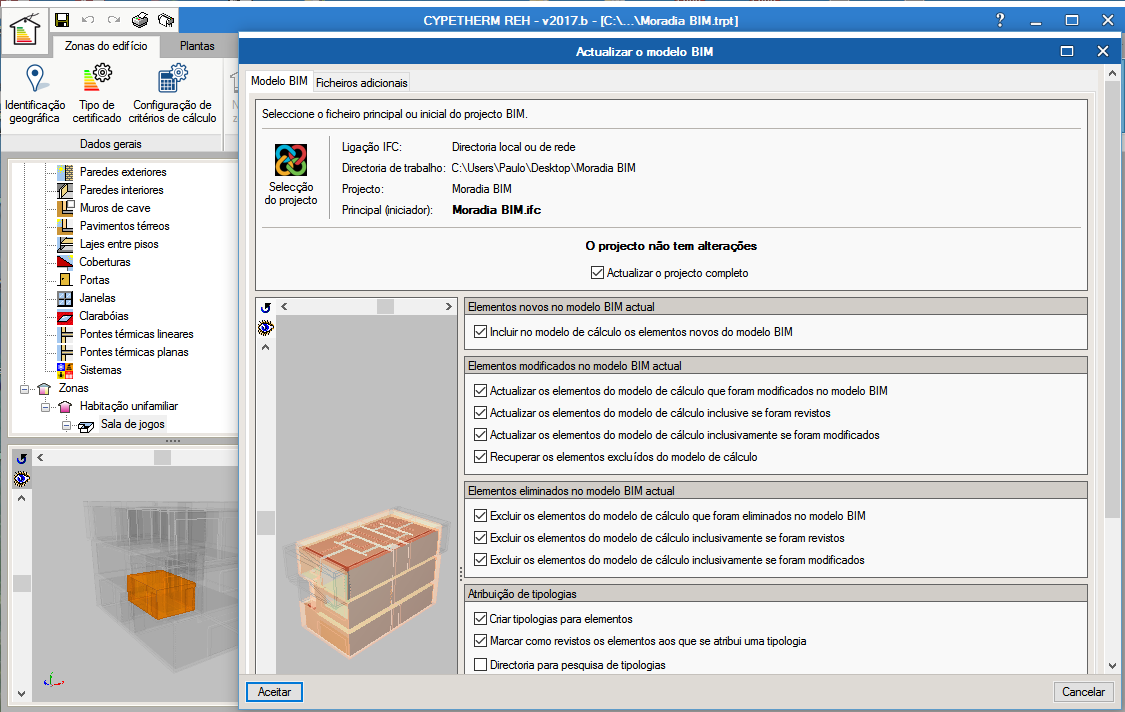The width and height of the screenshot is (1125, 712).
Task: Click the Coberturas icon
Action: (65, 261)
